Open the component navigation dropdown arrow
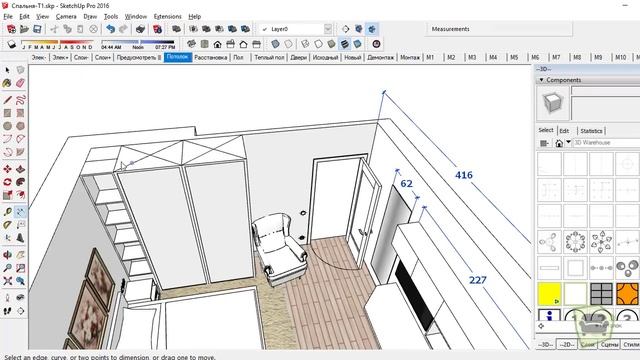This screenshot has height=360, width=640. (568, 142)
